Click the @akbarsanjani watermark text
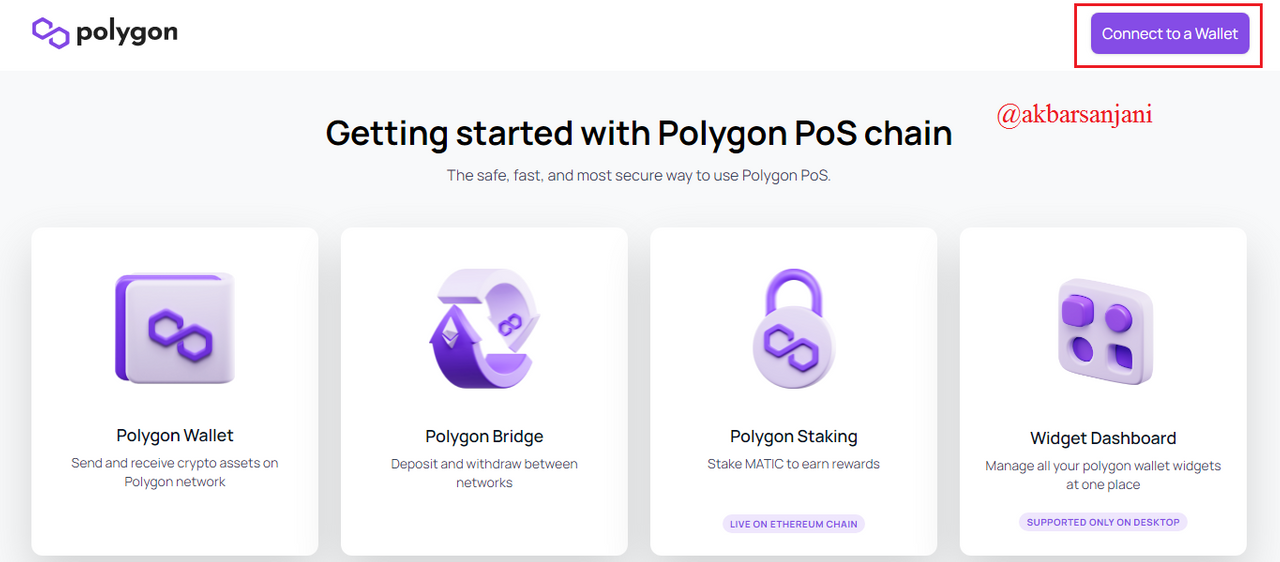Viewport: 1280px width, 562px height. [1075, 114]
